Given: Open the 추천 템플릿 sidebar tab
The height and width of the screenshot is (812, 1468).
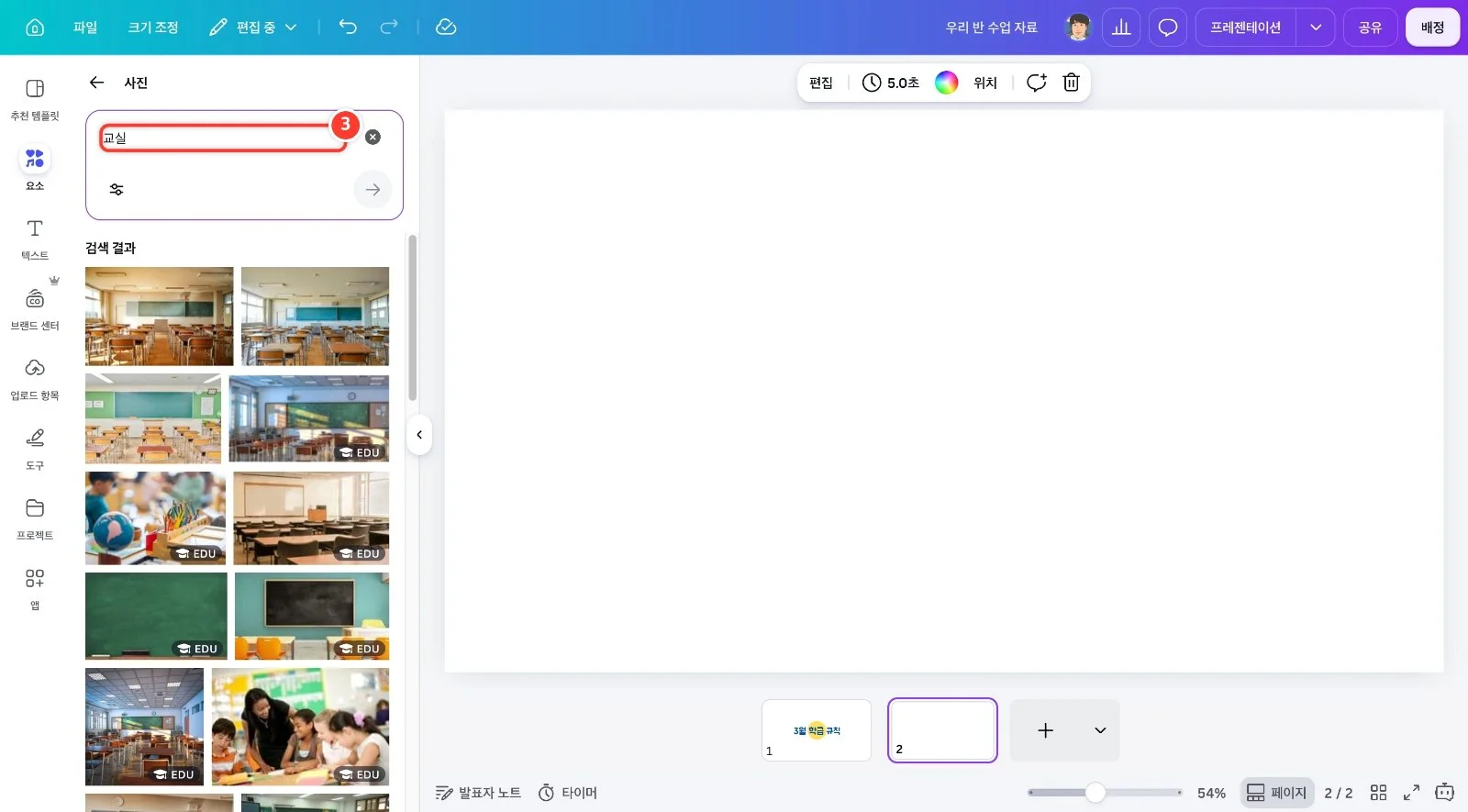Looking at the screenshot, I should point(35,99).
